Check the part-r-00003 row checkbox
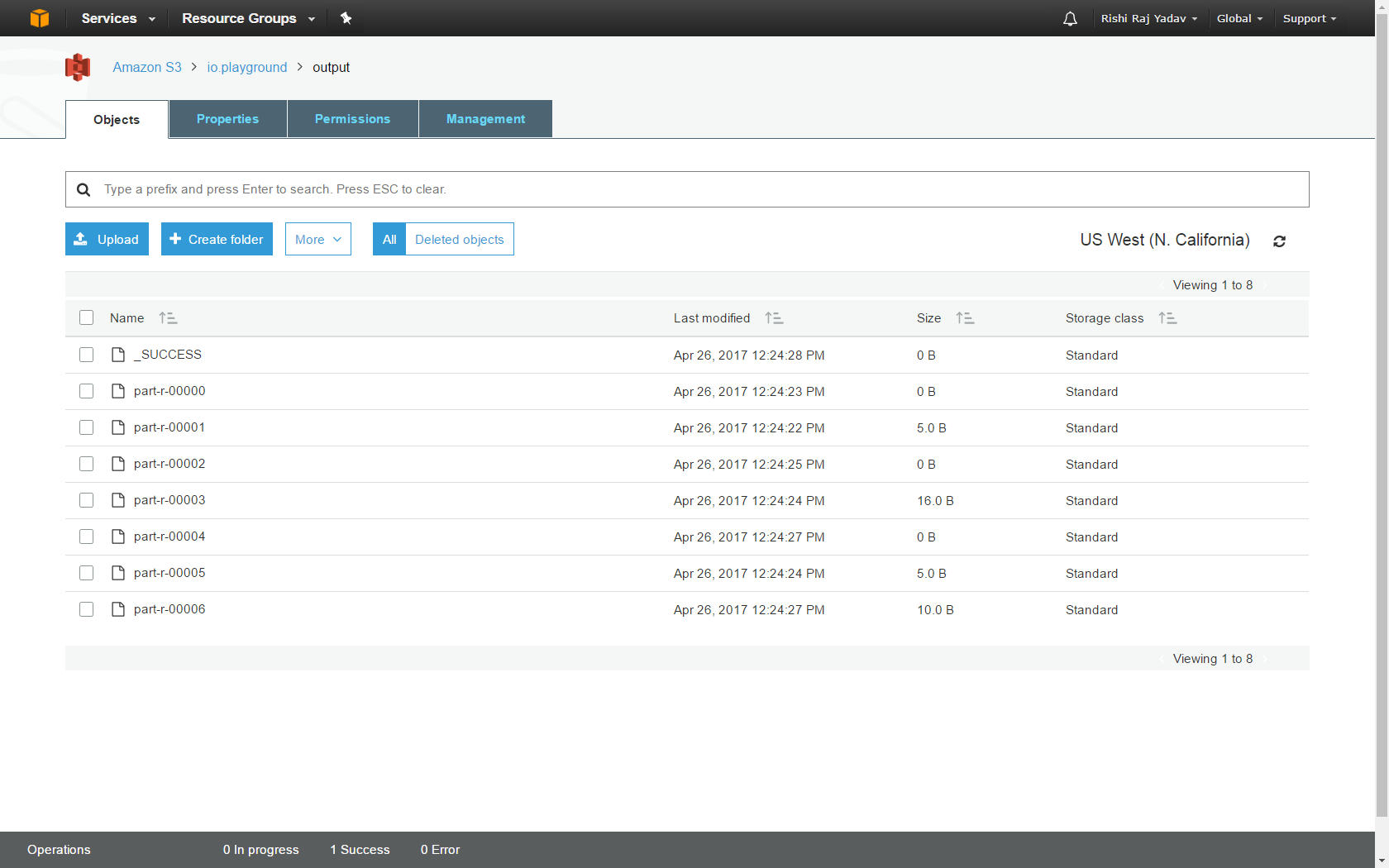This screenshot has height=868, width=1389. pos(86,500)
